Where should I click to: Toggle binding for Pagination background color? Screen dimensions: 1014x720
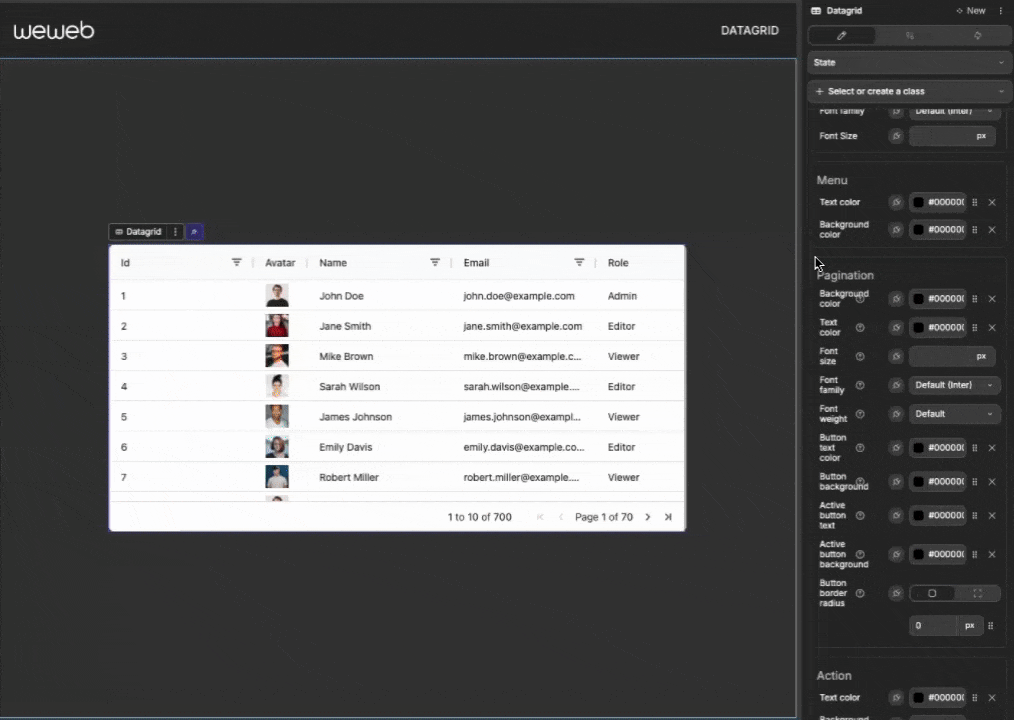coord(896,298)
